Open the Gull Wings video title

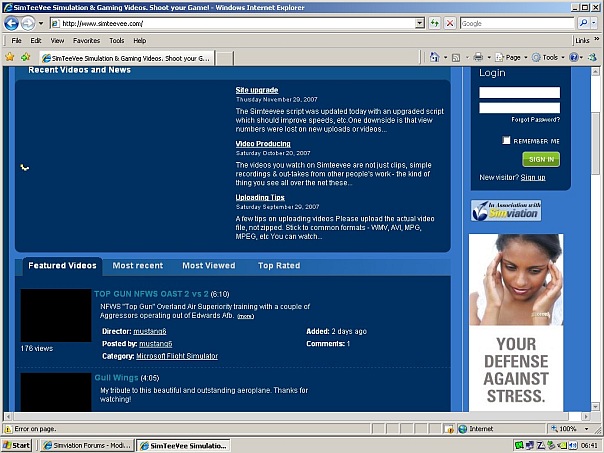116,378
